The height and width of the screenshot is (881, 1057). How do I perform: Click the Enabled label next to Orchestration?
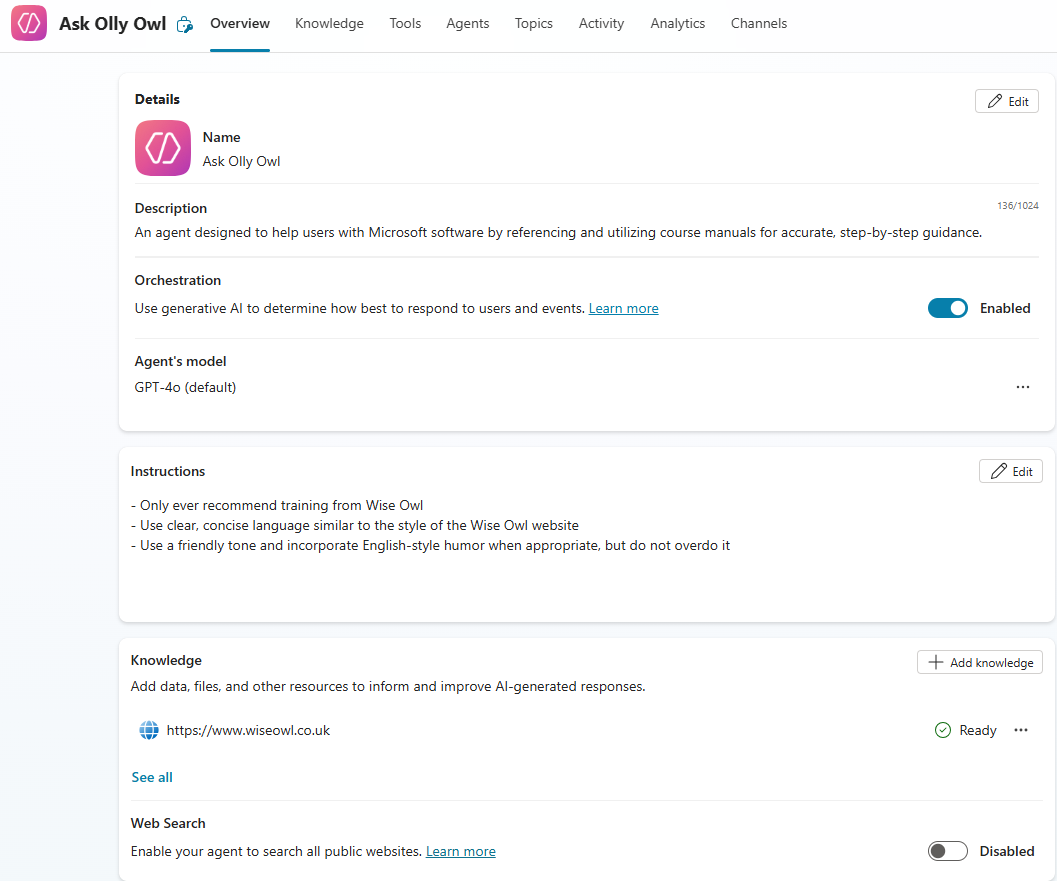(x=1005, y=308)
